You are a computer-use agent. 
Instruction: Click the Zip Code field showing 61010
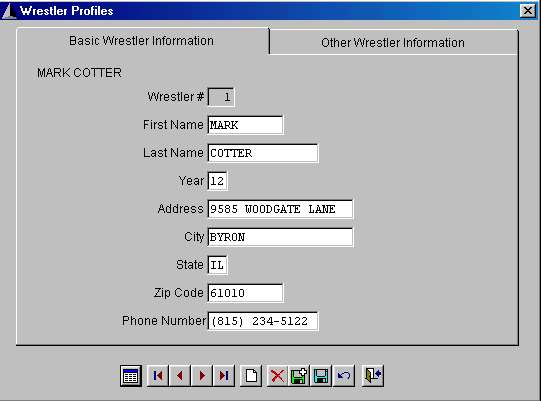245,293
